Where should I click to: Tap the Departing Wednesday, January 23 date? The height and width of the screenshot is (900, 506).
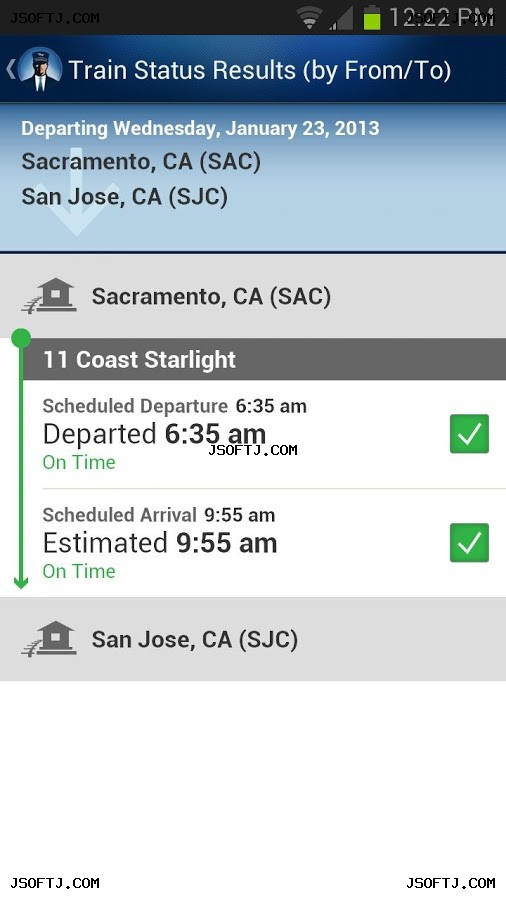coord(200,128)
